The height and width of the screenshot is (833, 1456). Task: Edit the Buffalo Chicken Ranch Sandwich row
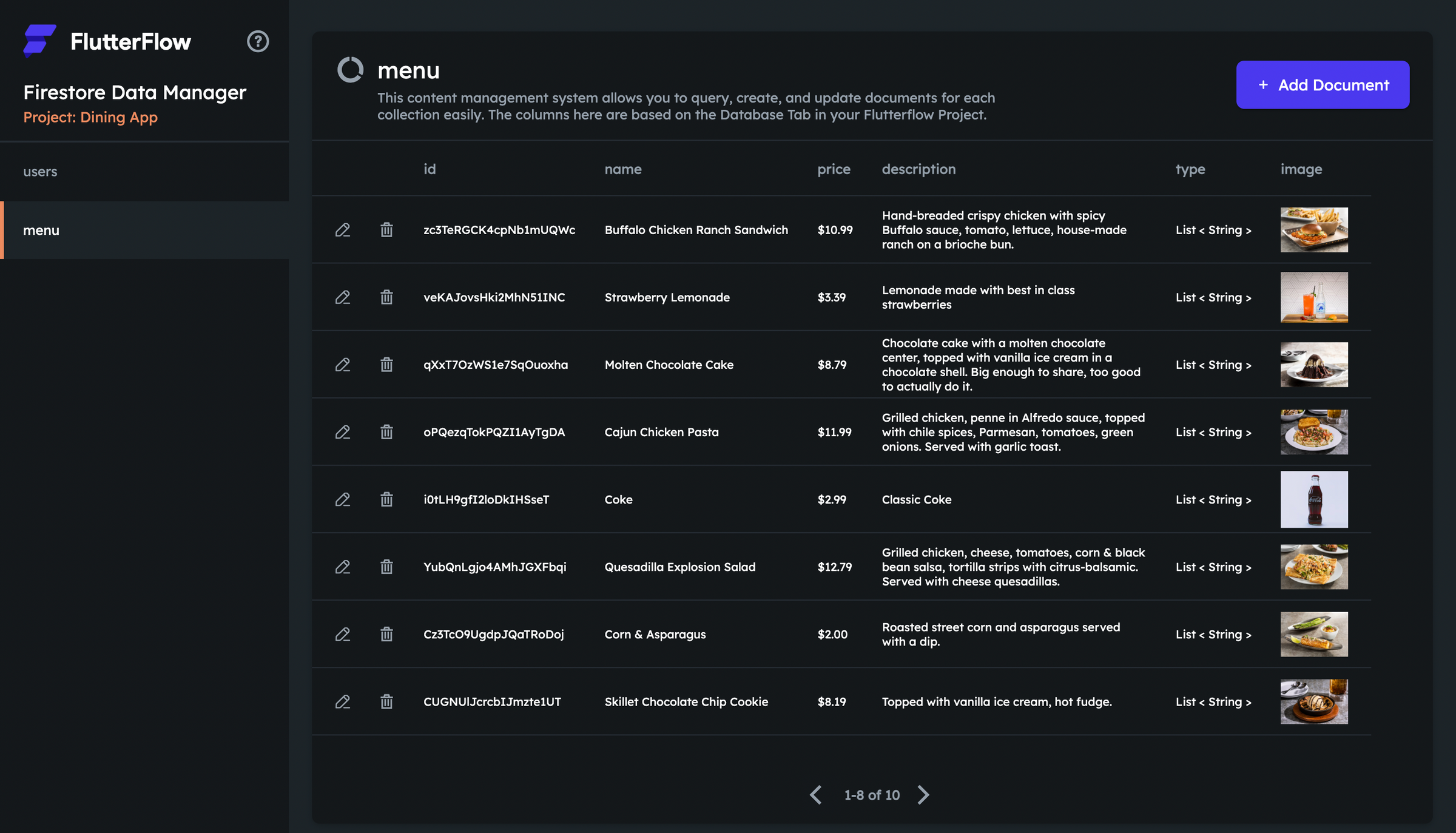[343, 230]
